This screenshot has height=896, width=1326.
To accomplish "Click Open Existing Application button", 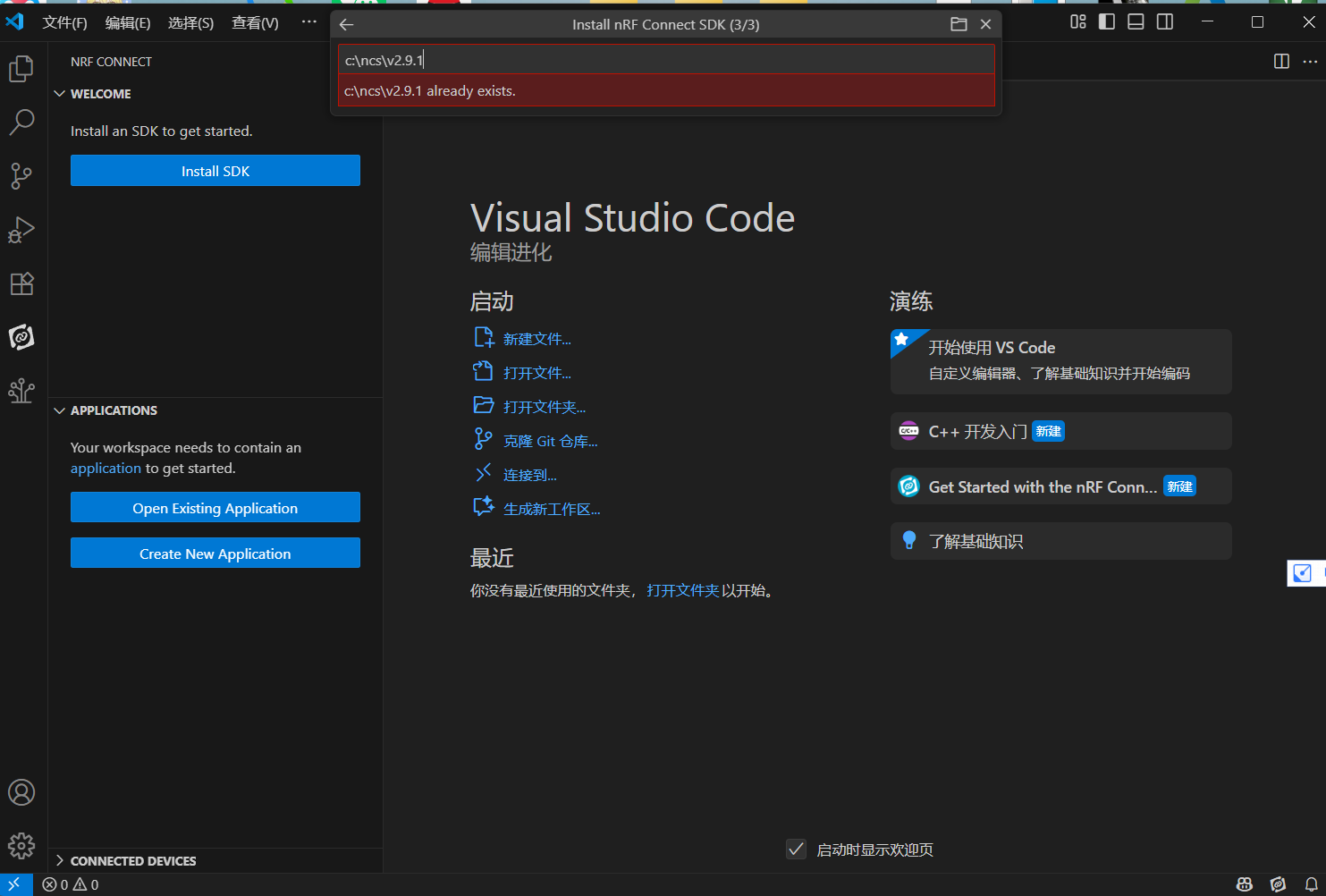I will (x=215, y=508).
